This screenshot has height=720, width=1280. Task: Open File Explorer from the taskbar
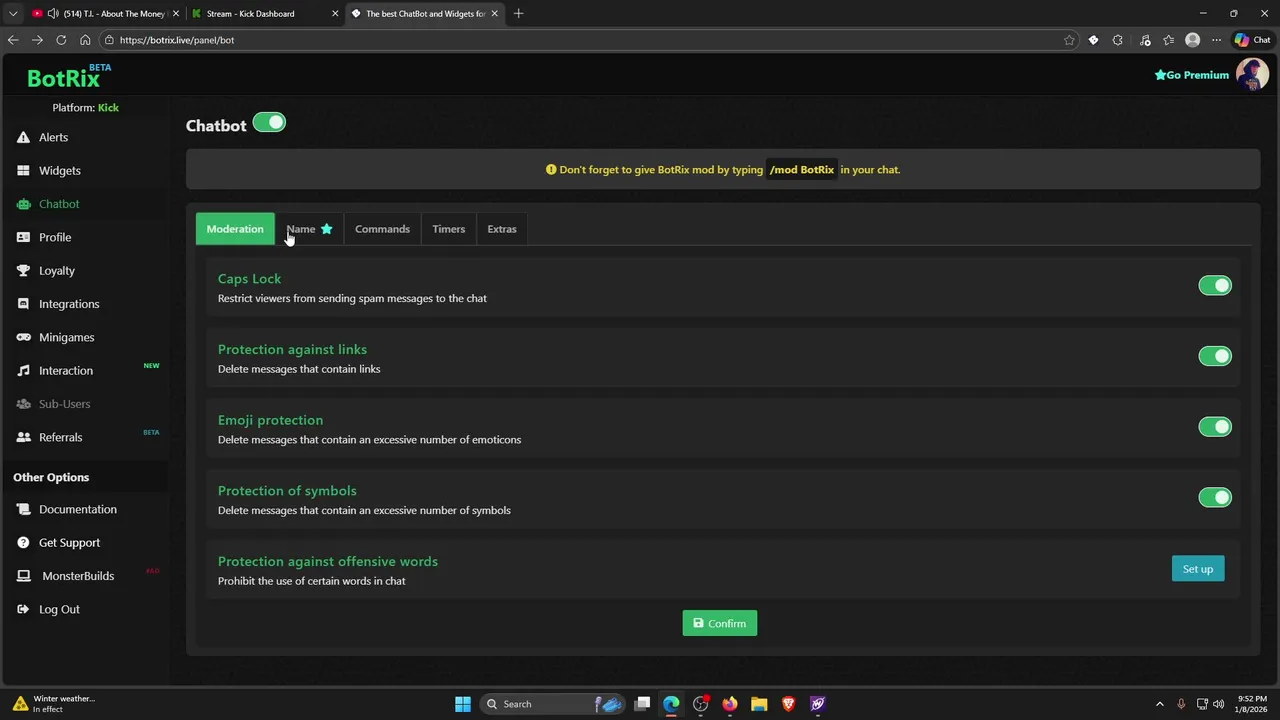click(759, 704)
